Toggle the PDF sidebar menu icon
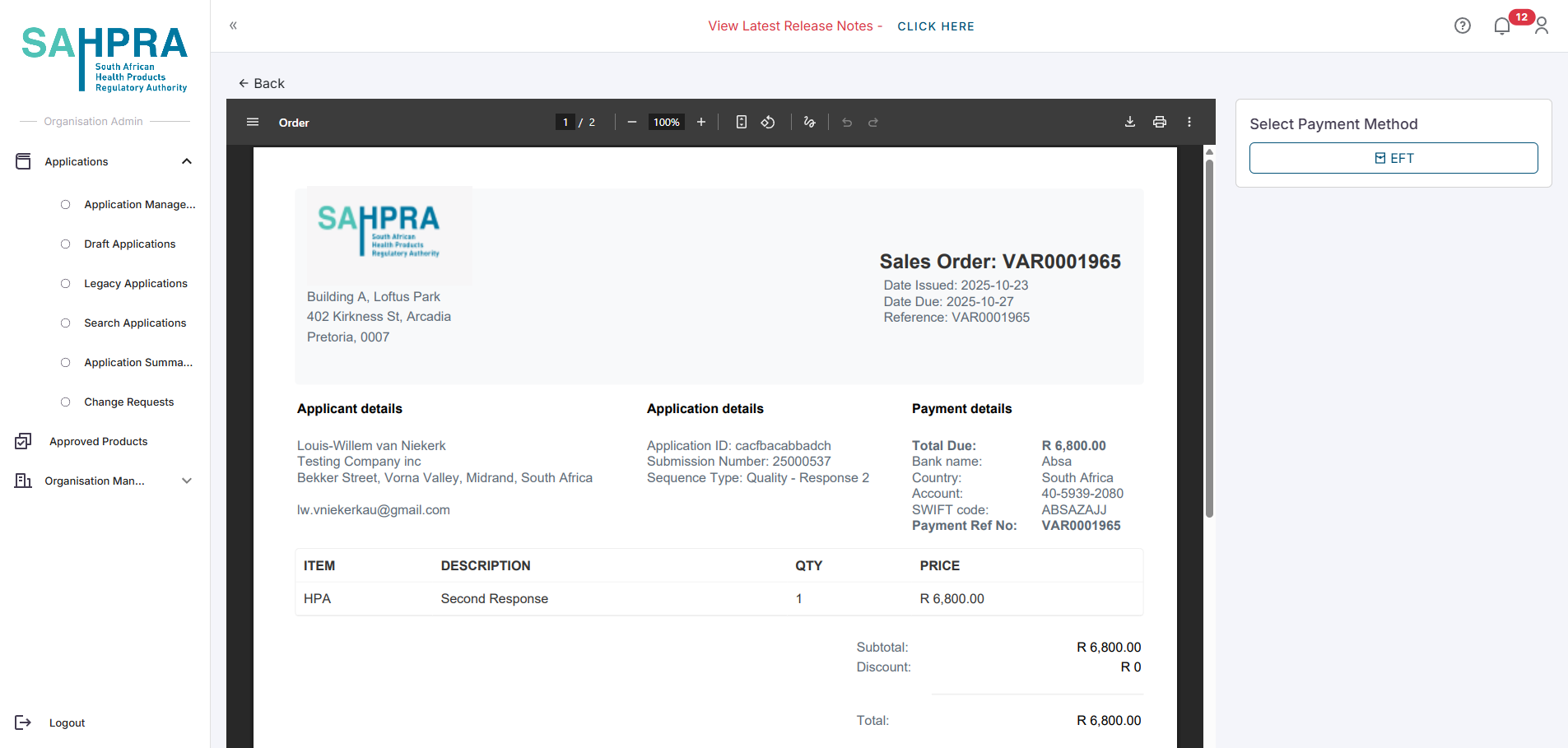1568x748 pixels. coord(253,122)
